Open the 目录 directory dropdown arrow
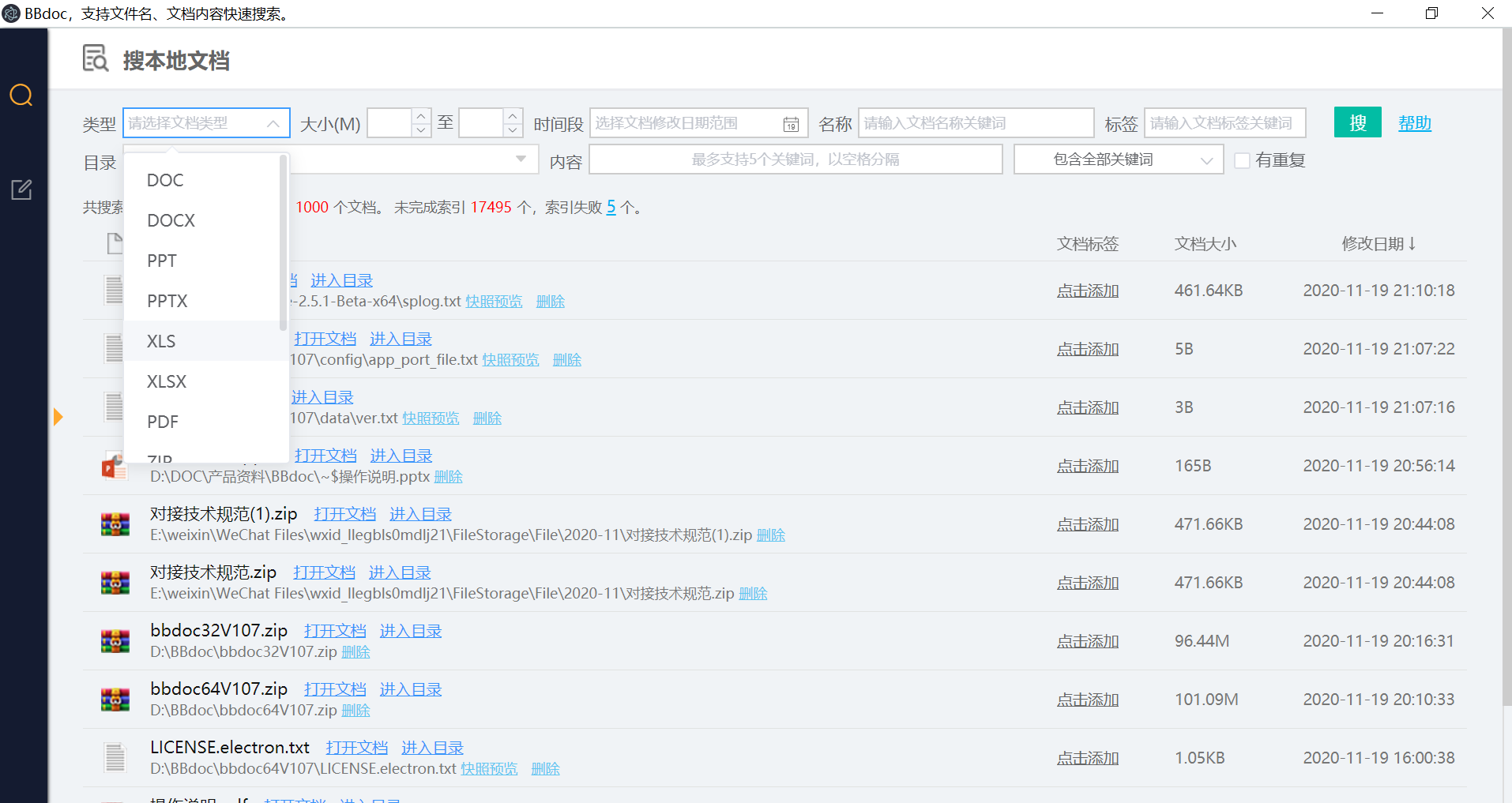1512x803 pixels. click(521, 159)
